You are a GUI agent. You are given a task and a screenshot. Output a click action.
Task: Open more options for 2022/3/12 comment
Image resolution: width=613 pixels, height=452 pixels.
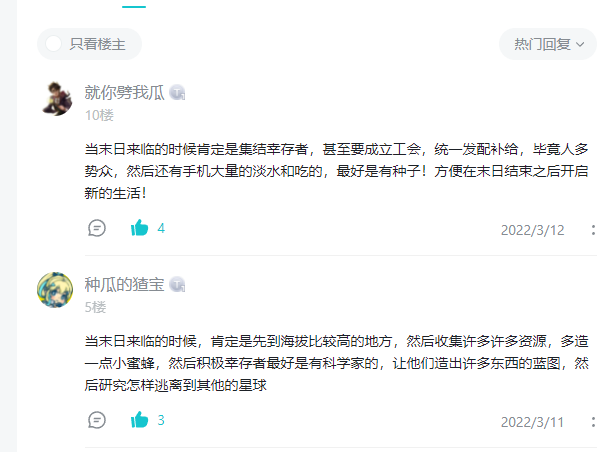593,230
